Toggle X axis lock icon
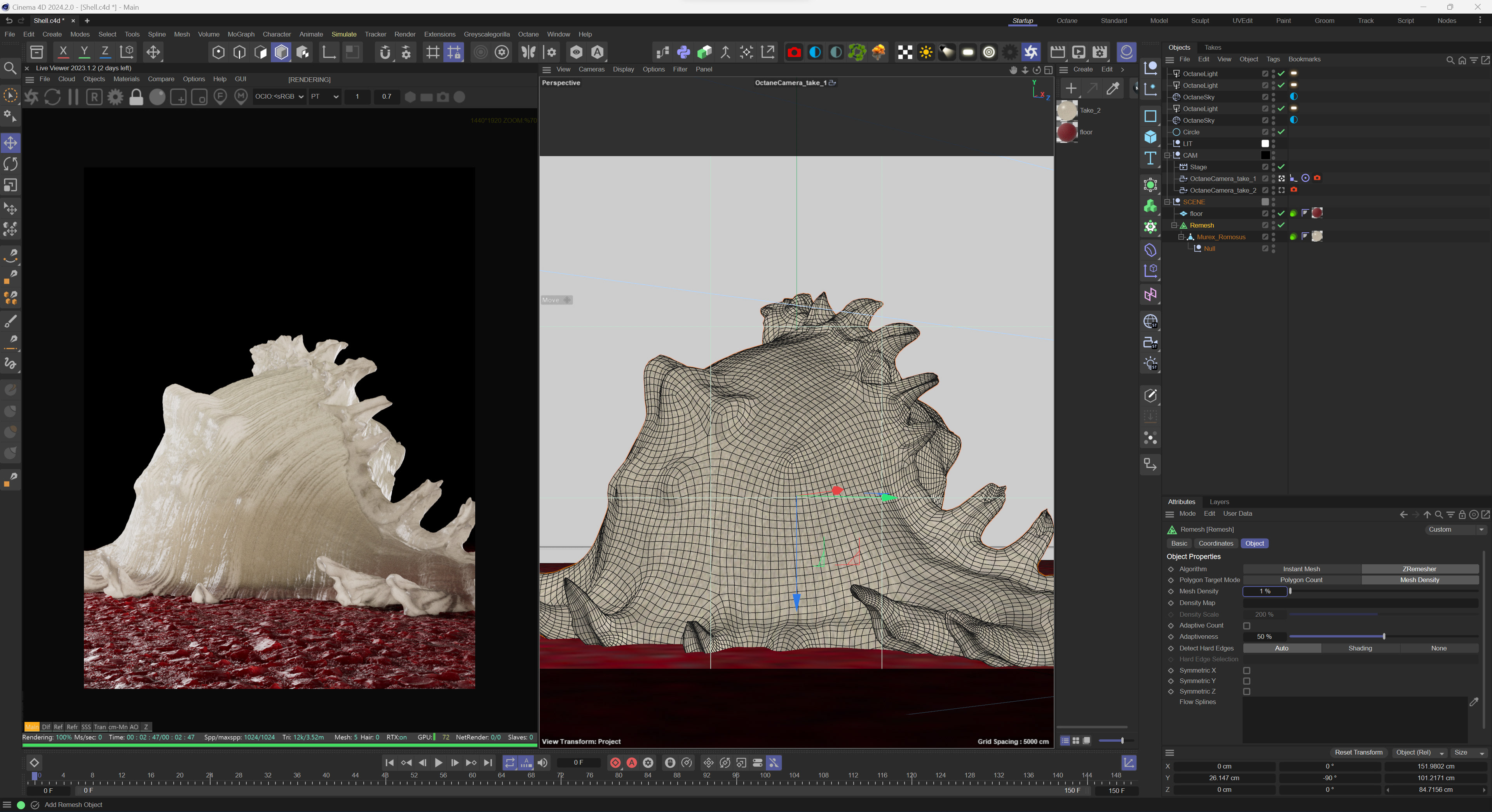The width and height of the screenshot is (1492, 812). click(x=63, y=52)
